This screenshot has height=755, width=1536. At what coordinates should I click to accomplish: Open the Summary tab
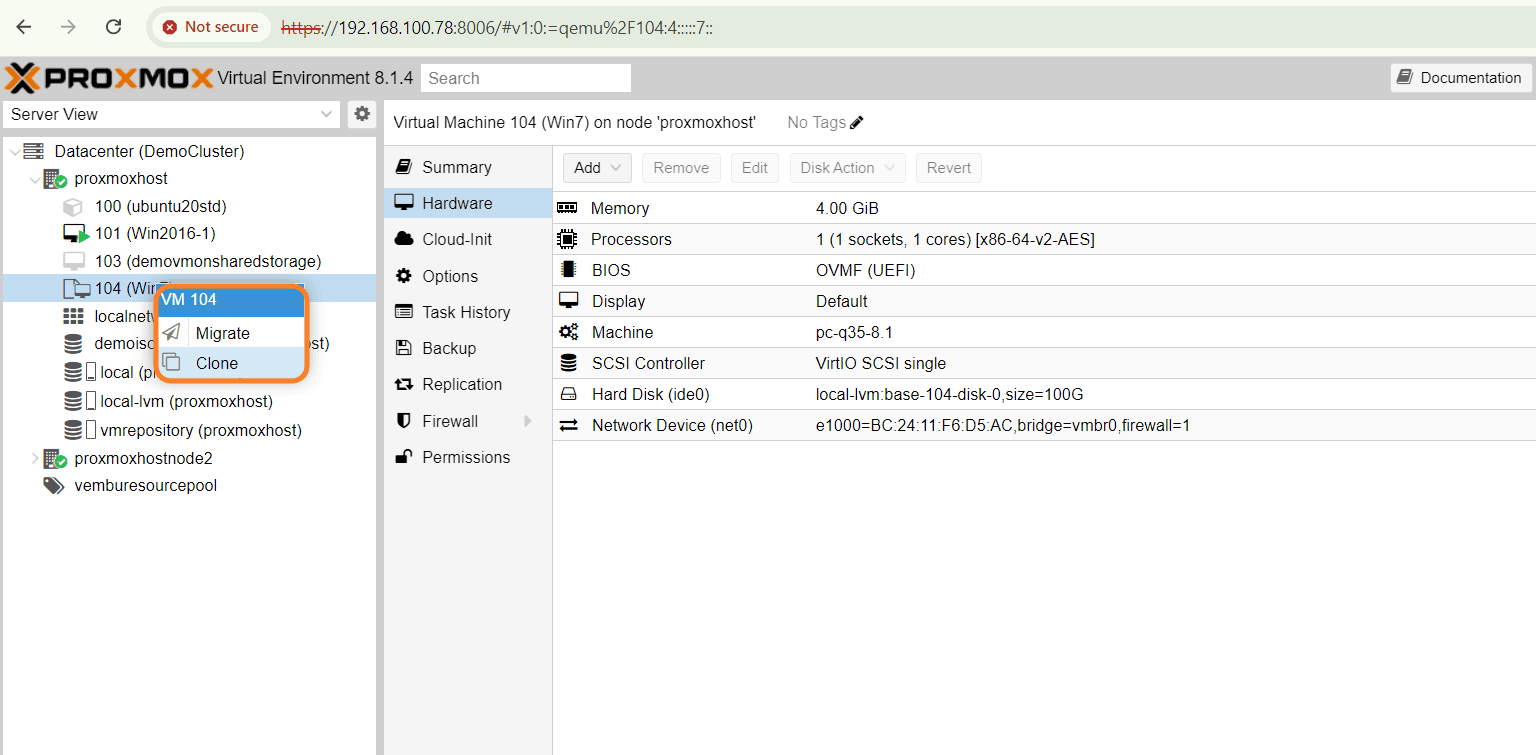(x=468, y=167)
